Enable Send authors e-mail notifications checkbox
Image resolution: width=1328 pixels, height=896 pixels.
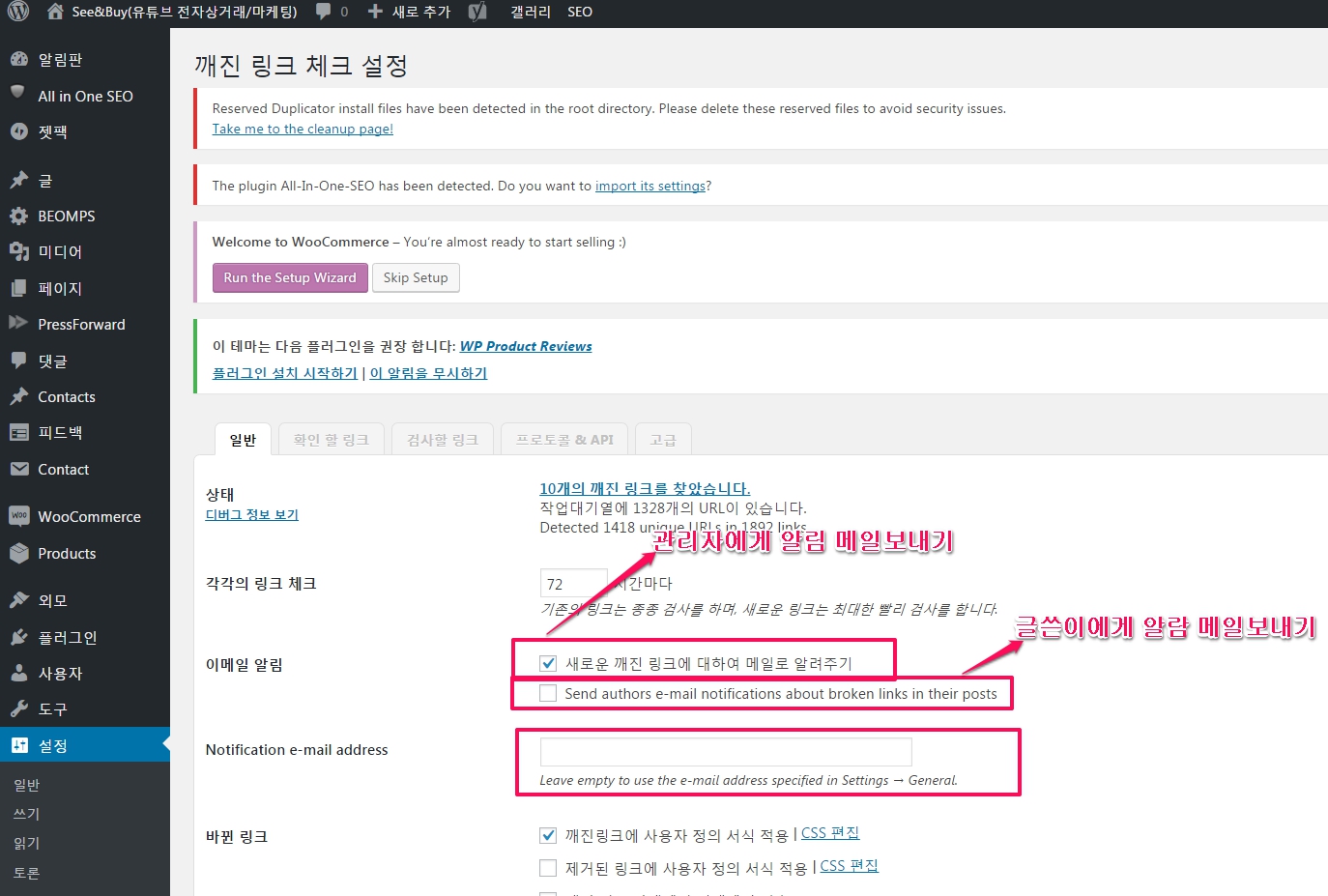click(548, 693)
